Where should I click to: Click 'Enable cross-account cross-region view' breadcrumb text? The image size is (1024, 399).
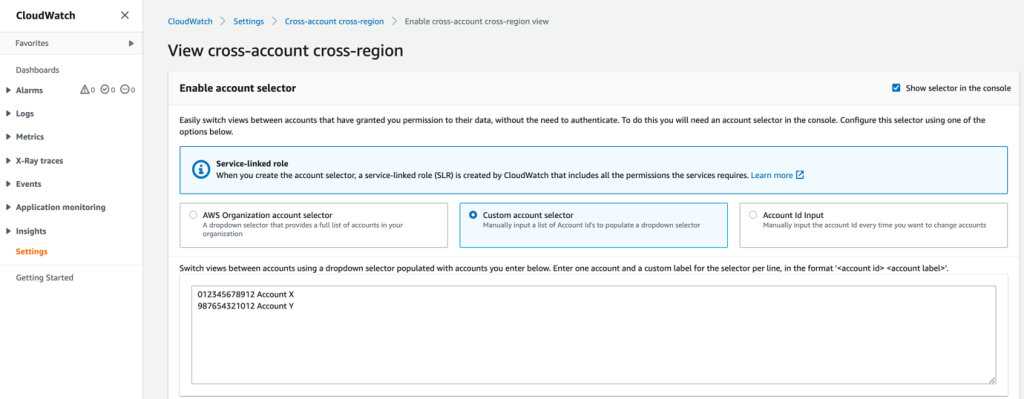[477, 22]
